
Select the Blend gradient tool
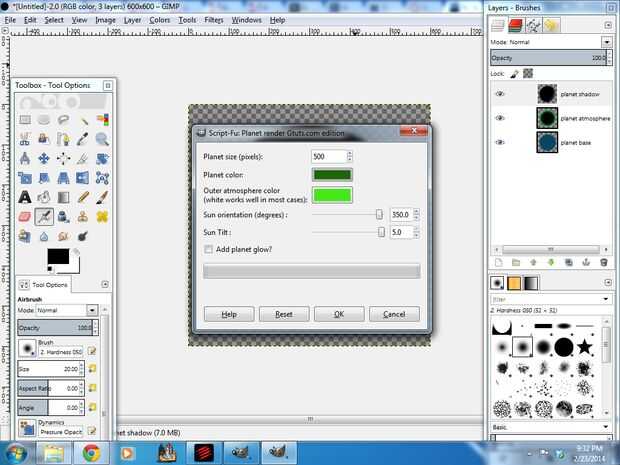63,197
